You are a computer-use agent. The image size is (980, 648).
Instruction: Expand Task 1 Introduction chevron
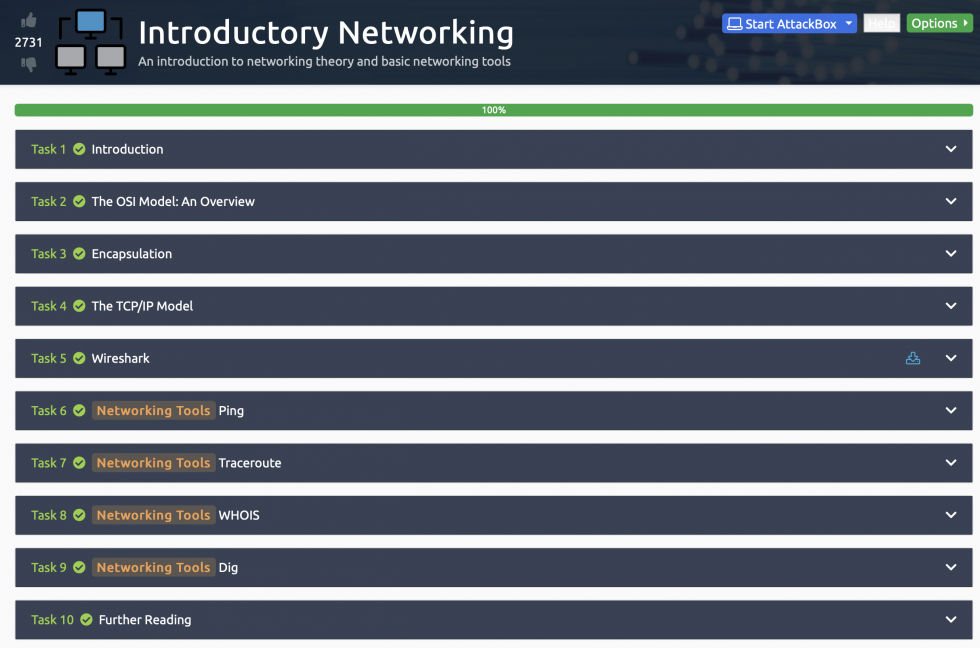(951, 149)
